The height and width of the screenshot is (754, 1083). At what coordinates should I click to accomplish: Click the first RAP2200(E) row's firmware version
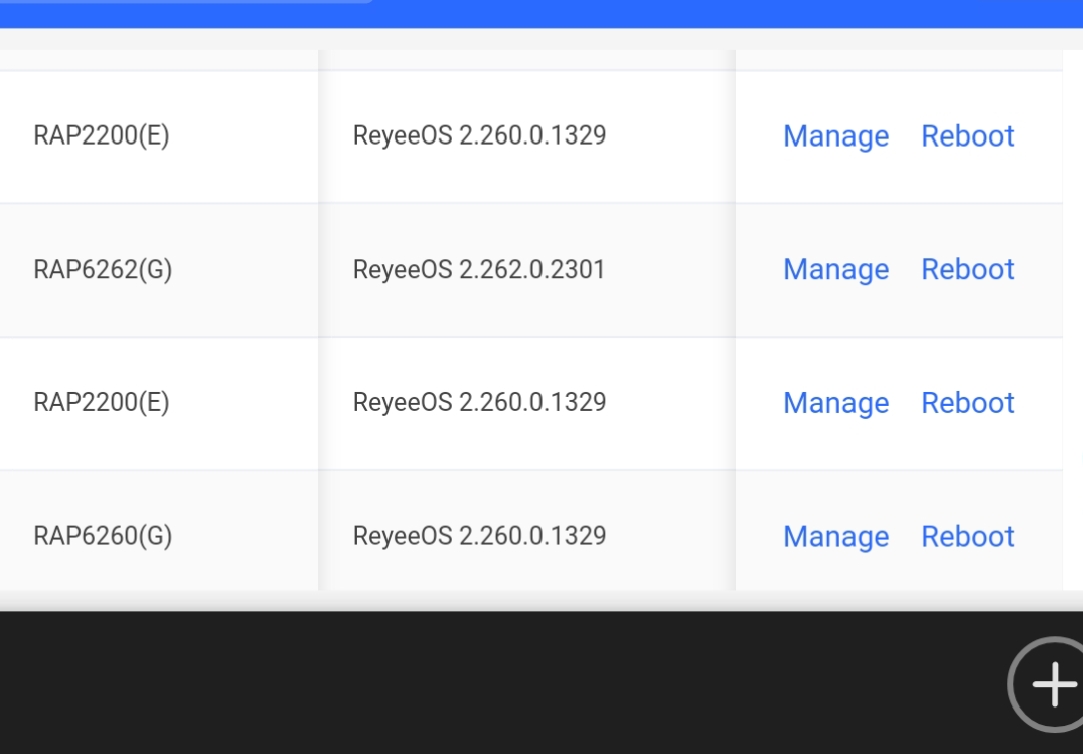point(479,136)
